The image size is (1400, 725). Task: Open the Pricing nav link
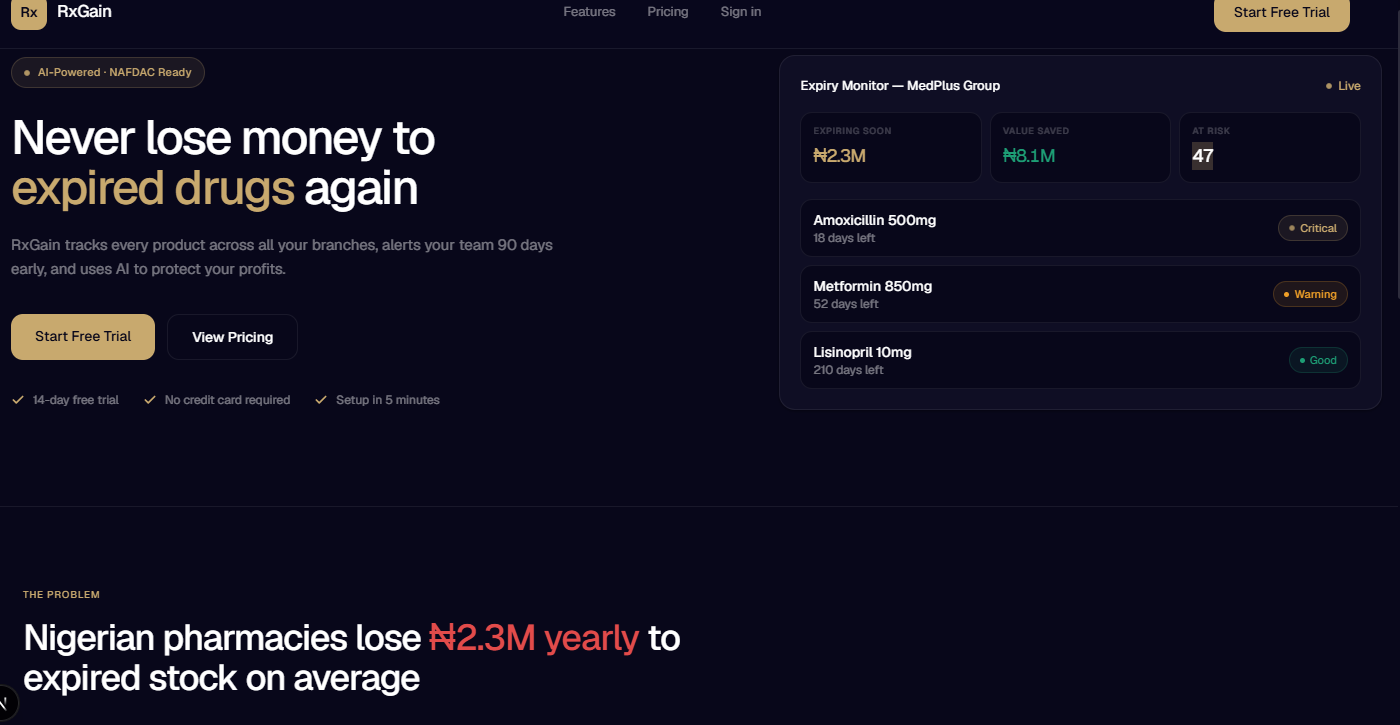click(668, 12)
